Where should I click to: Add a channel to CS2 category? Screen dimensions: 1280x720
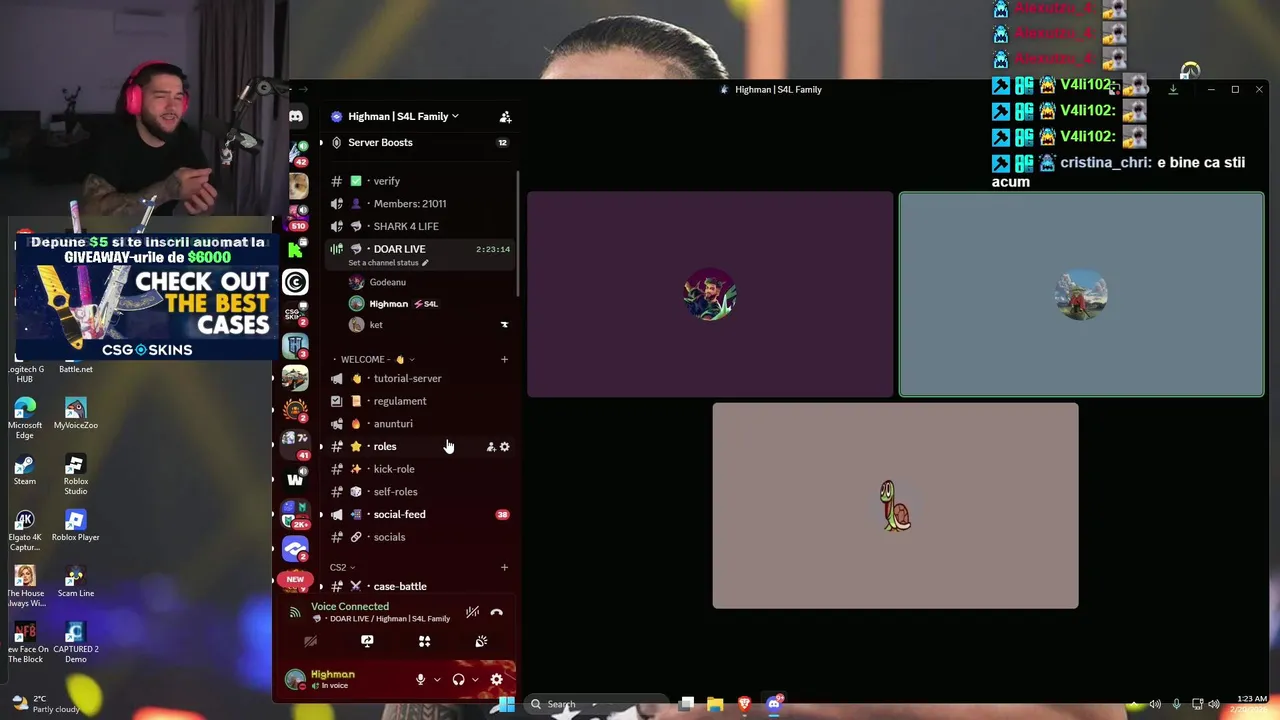coord(504,568)
